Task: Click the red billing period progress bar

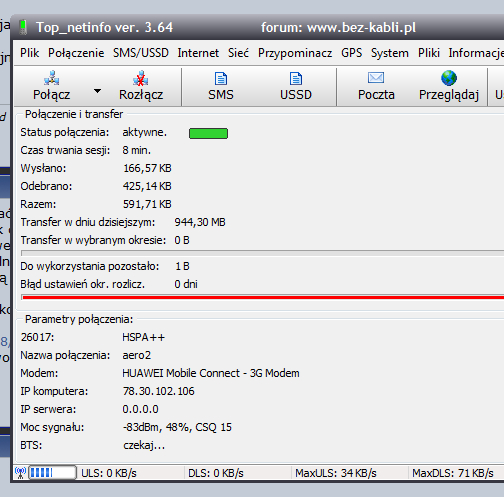Action: tap(263, 297)
